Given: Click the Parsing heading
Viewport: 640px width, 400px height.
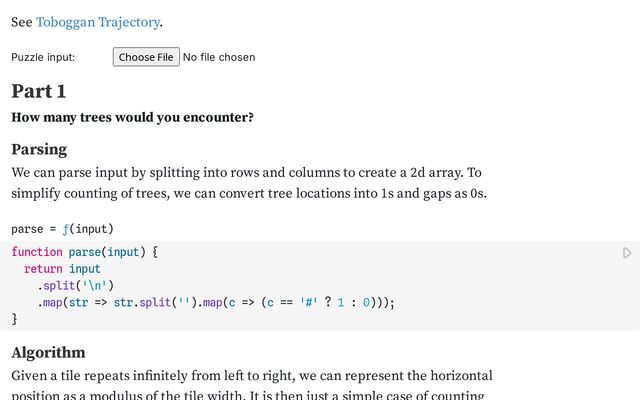Looking at the screenshot, I should pos(39,149).
